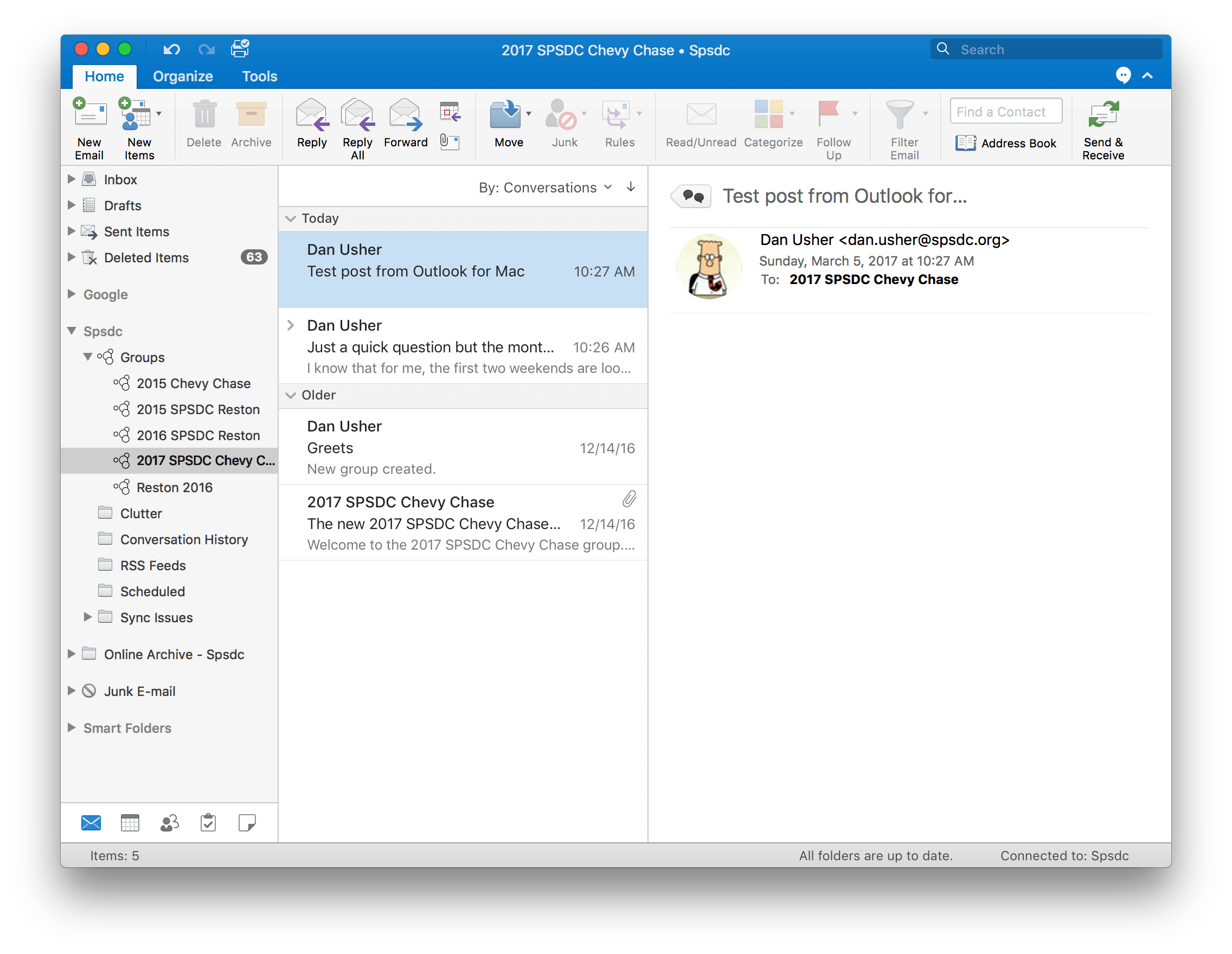Open the Reply All tool

[357, 125]
